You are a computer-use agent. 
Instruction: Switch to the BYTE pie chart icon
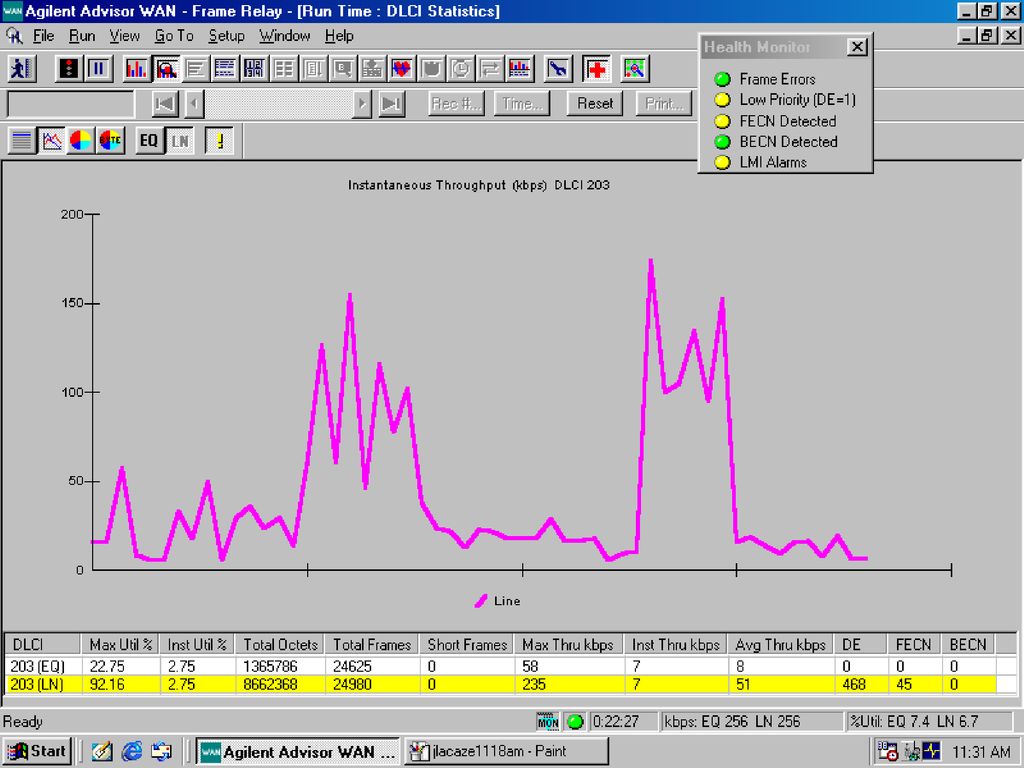pyautogui.click(x=110, y=140)
